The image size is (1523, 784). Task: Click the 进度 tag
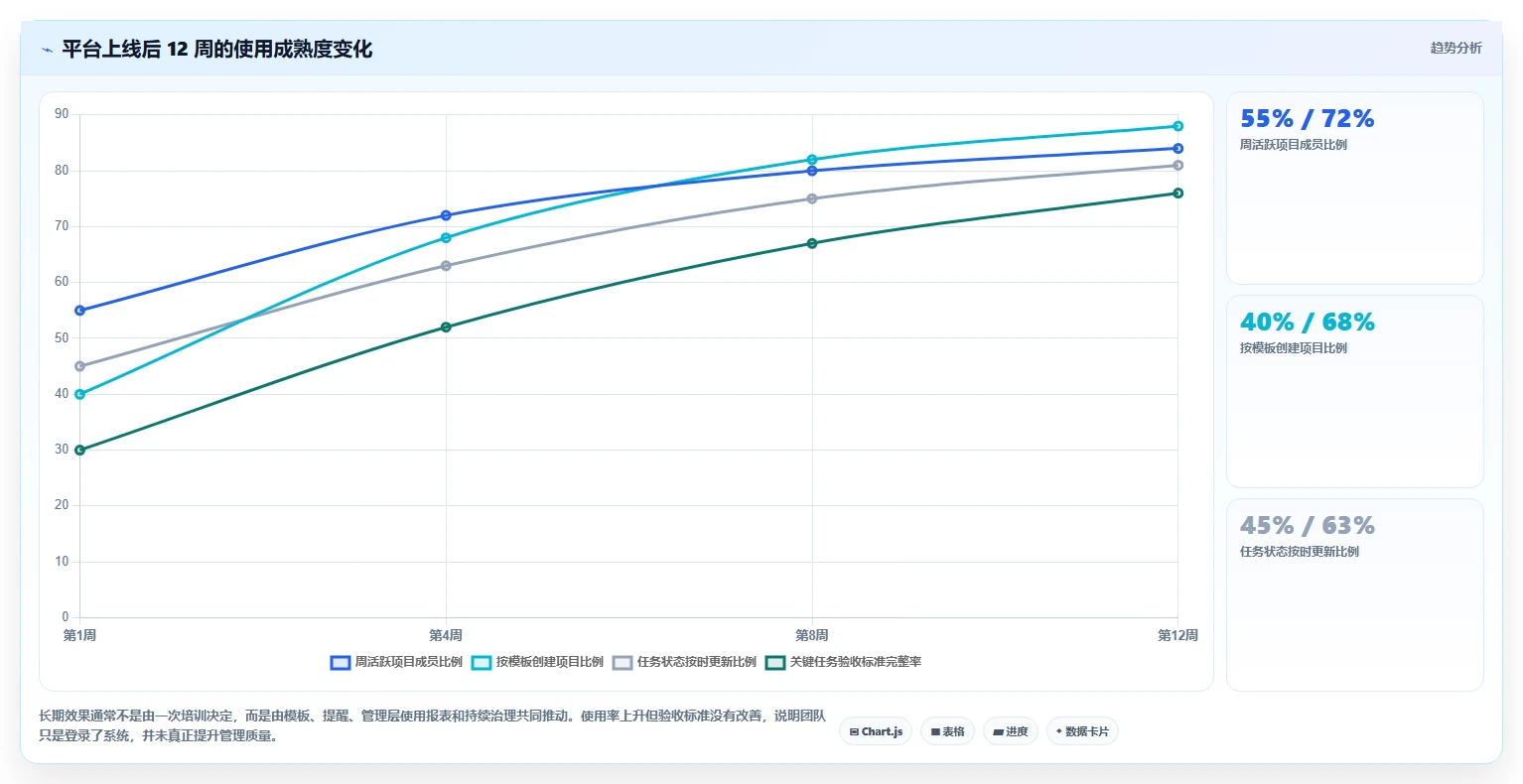(x=1011, y=731)
